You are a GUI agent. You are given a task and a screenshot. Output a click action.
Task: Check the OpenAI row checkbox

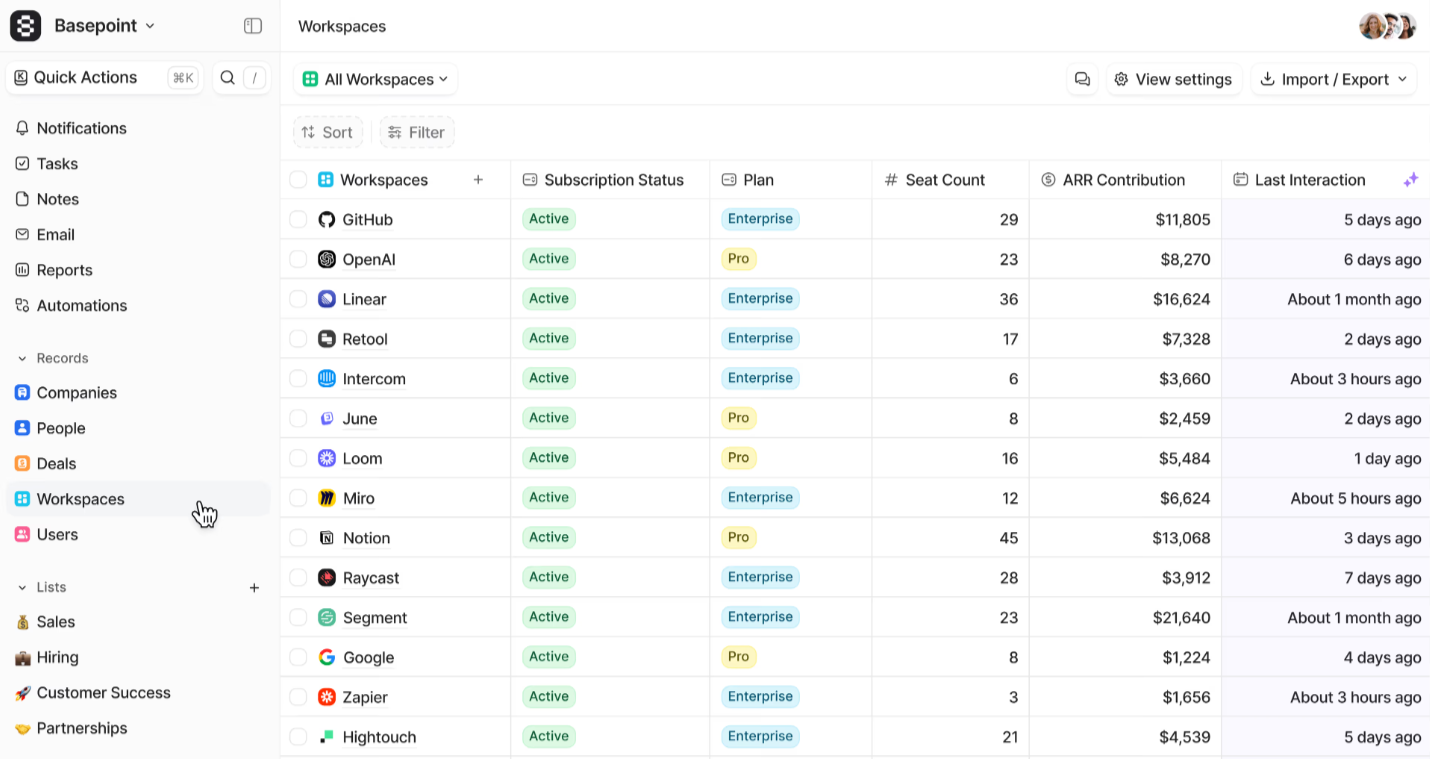[x=298, y=259]
